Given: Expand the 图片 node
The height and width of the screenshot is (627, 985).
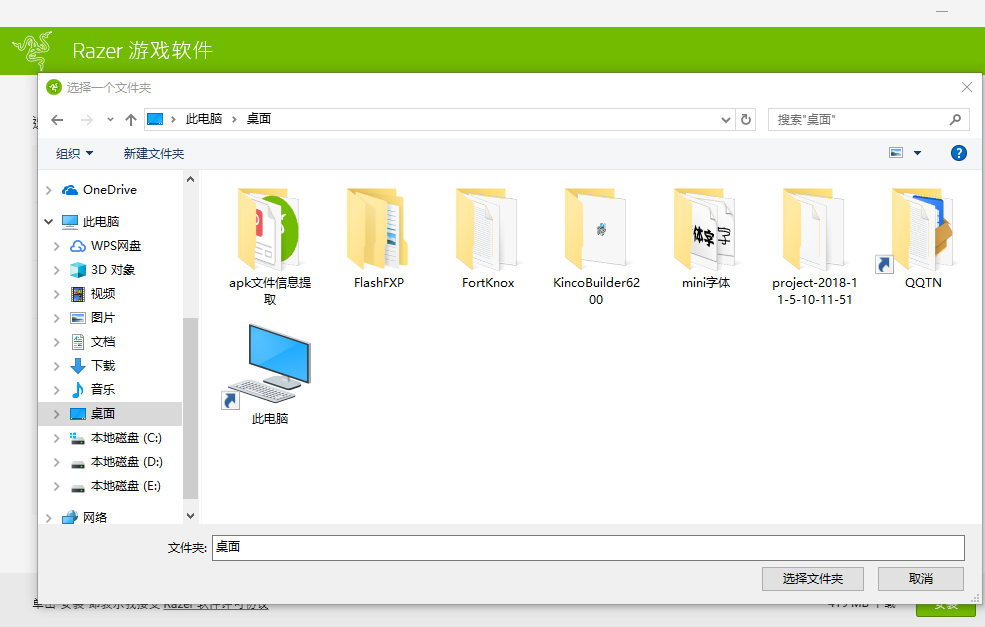Looking at the screenshot, I should coord(57,318).
